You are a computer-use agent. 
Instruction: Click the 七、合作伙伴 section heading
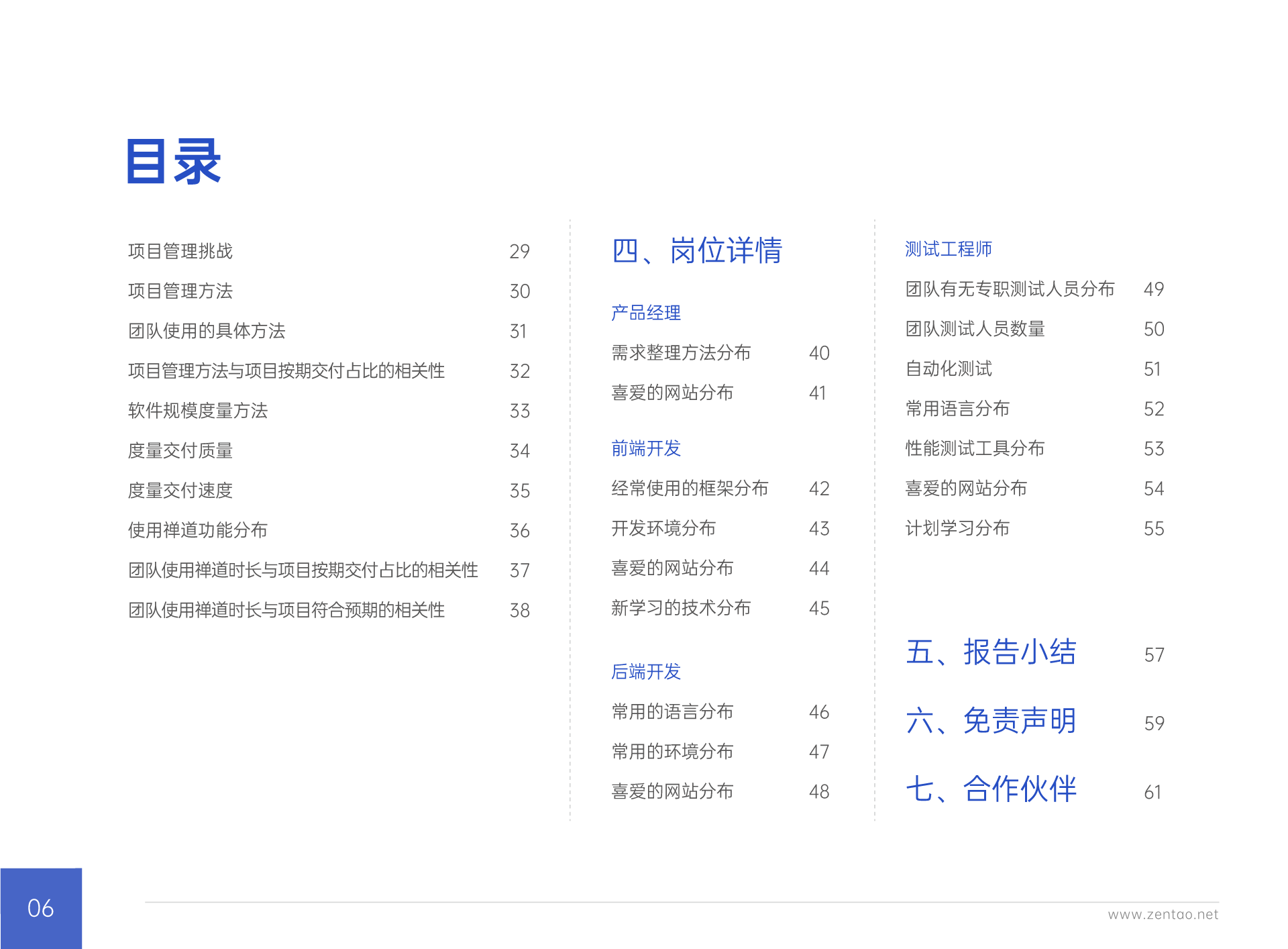tap(990, 789)
